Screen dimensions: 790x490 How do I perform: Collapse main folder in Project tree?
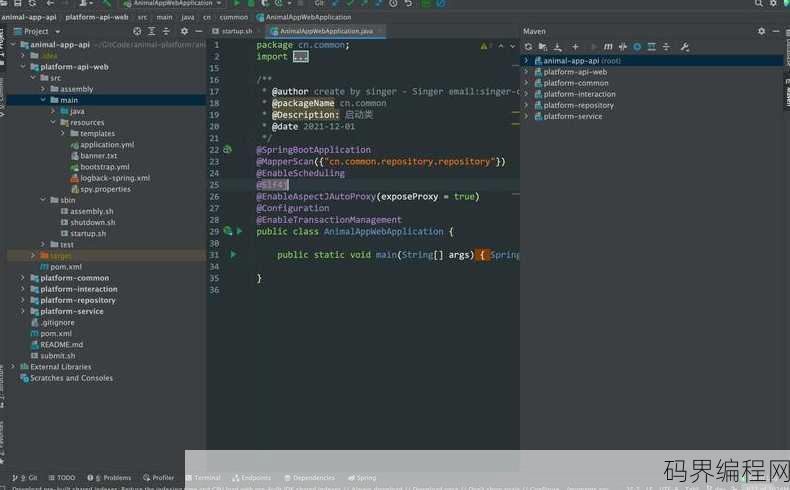(x=43, y=100)
